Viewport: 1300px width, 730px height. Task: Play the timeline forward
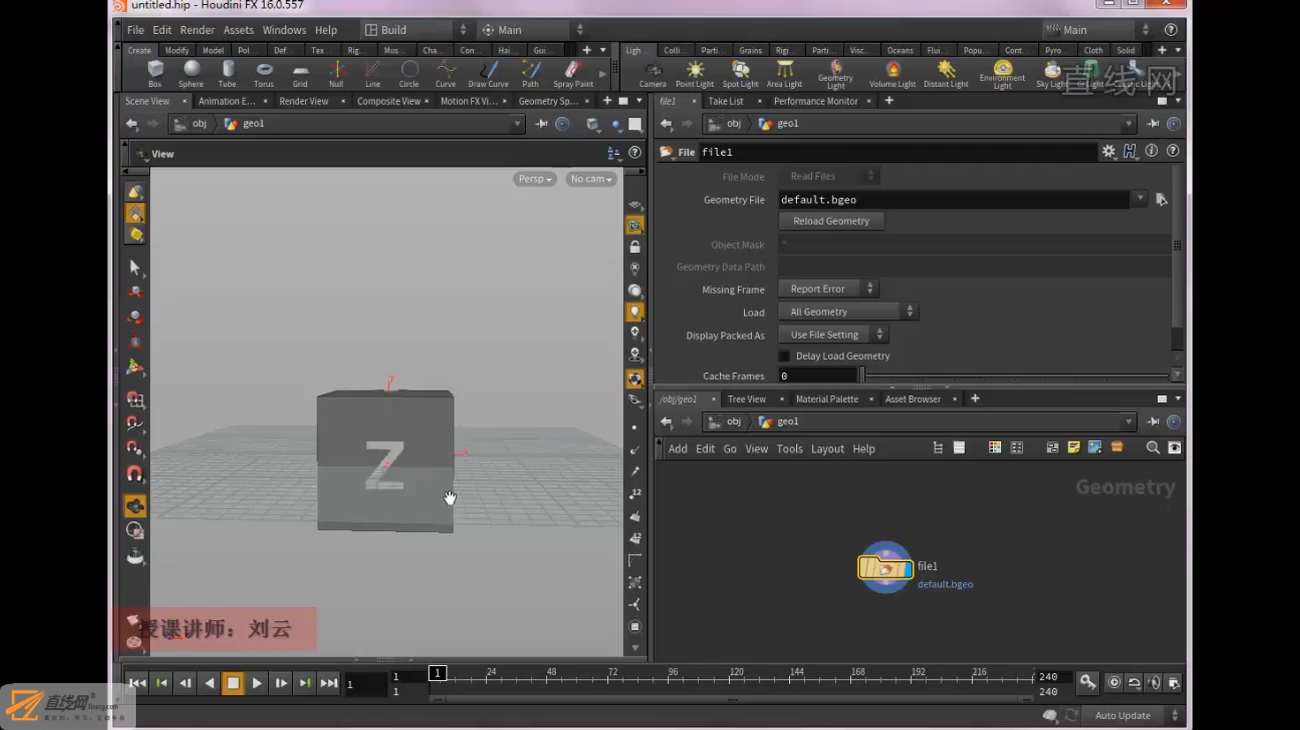pyautogui.click(x=257, y=683)
